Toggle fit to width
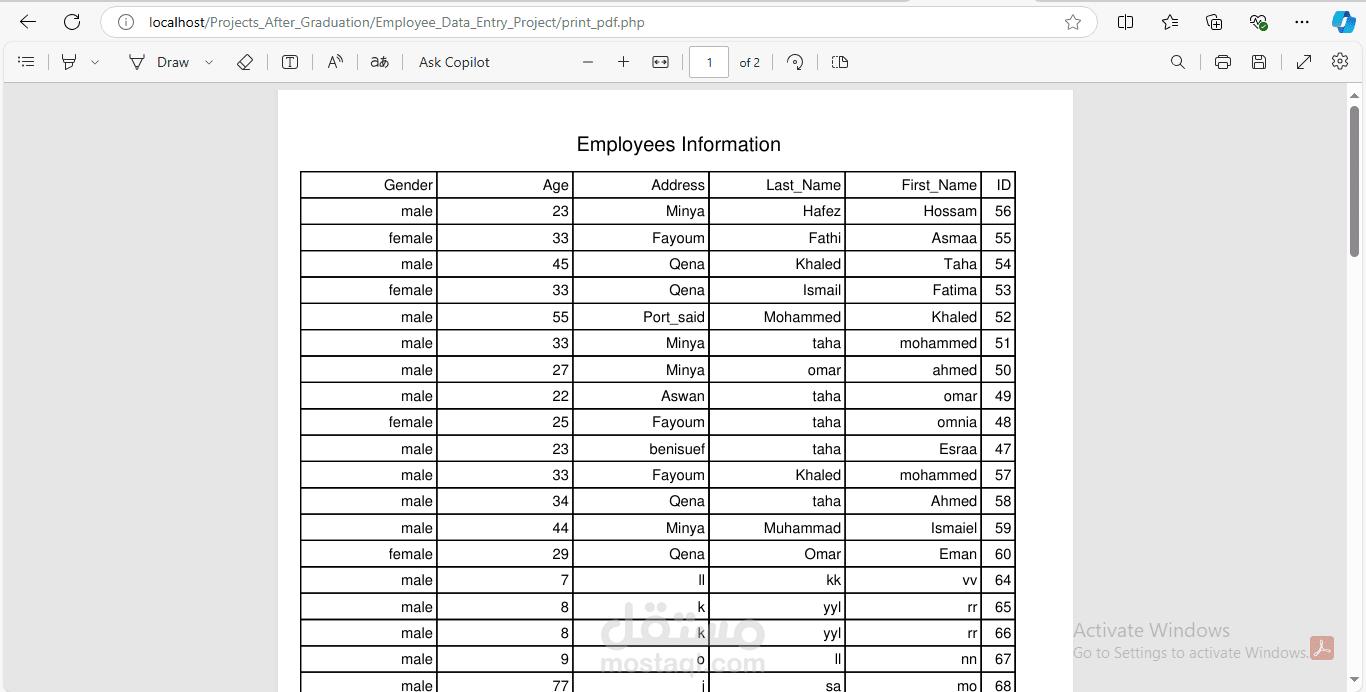Viewport: 1366px width, 692px height. click(660, 62)
